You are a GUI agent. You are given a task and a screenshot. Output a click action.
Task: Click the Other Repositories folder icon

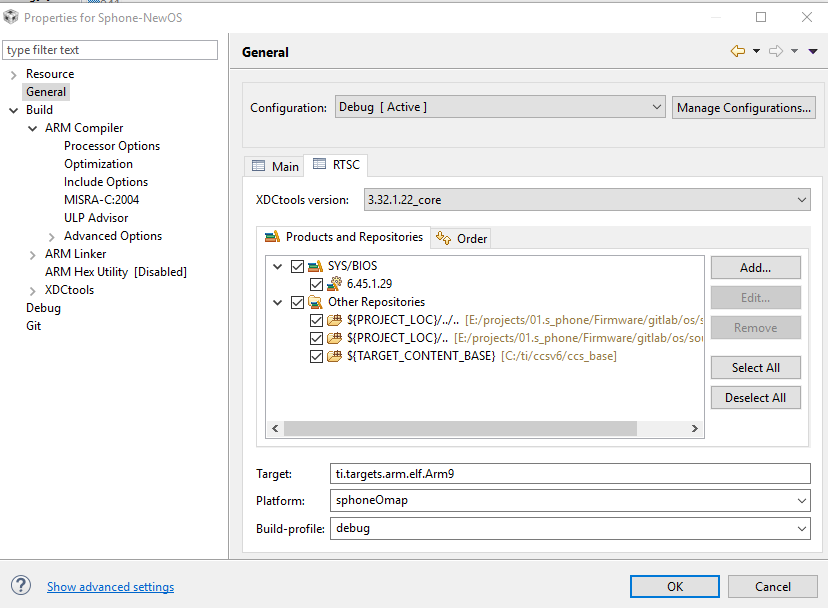coord(315,302)
